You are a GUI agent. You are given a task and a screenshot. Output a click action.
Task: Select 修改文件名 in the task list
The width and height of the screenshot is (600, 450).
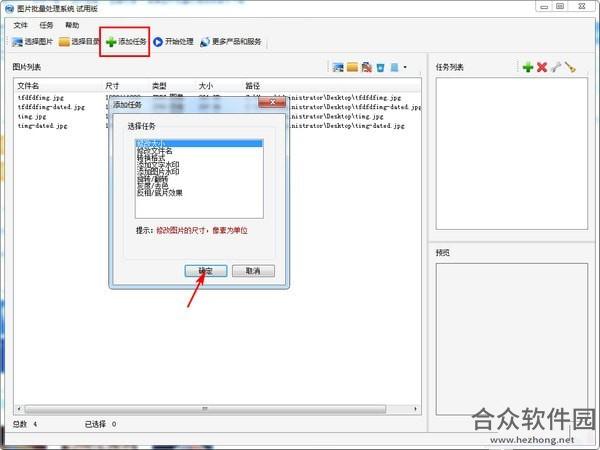pos(155,151)
